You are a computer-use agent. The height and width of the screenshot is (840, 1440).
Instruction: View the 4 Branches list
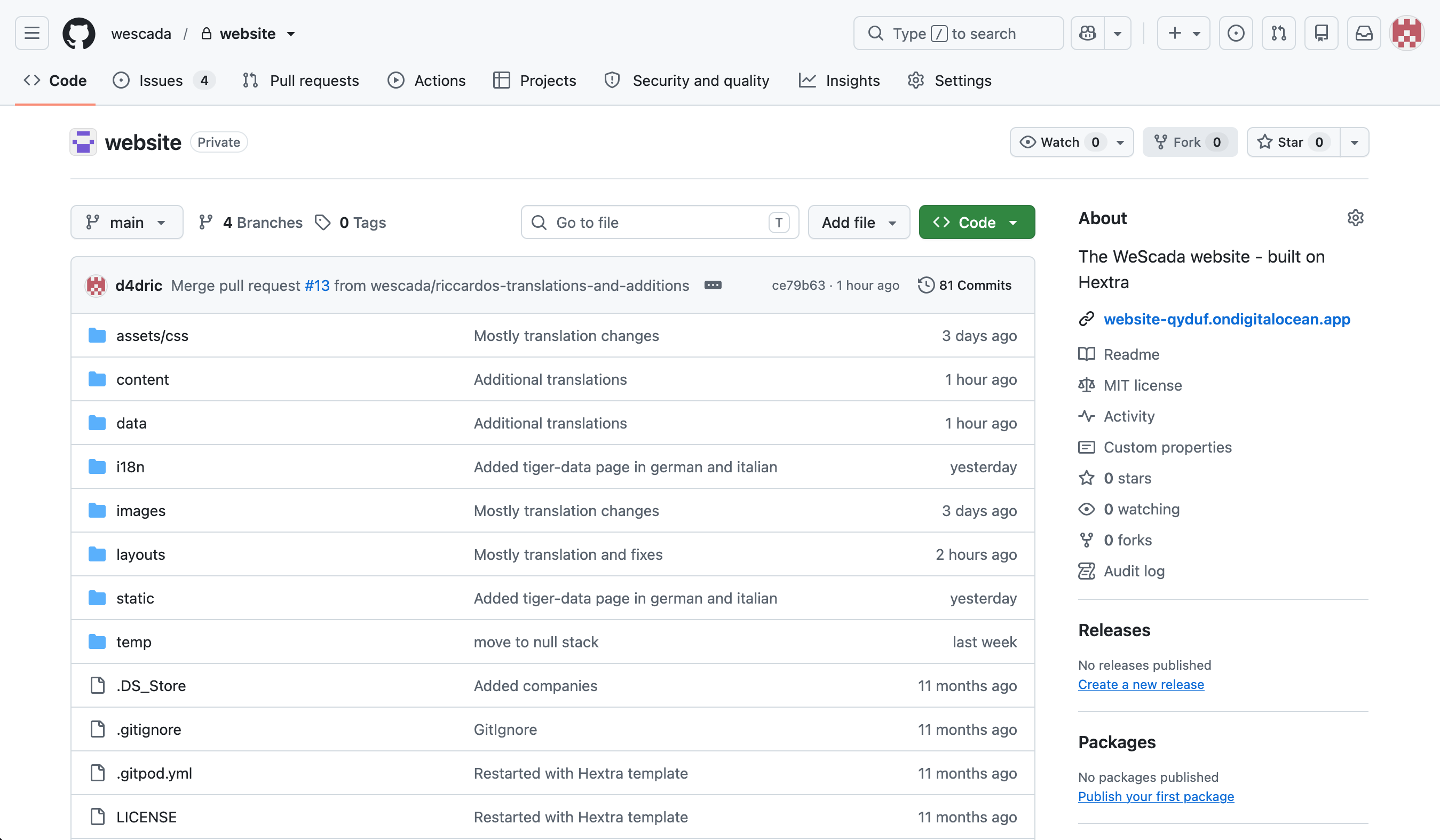pyautogui.click(x=251, y=223)
